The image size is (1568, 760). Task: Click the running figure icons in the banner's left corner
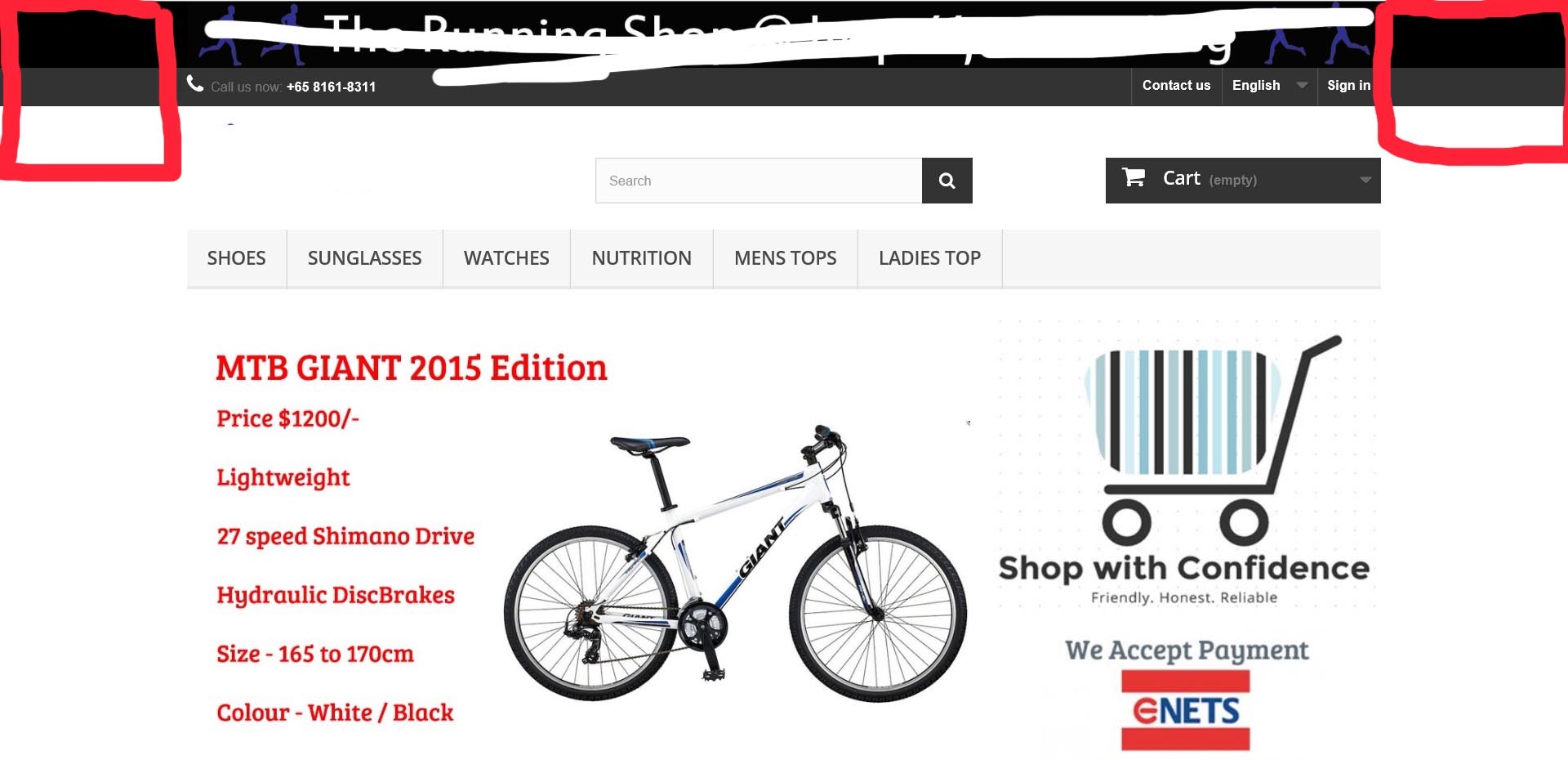pos(252,37)
